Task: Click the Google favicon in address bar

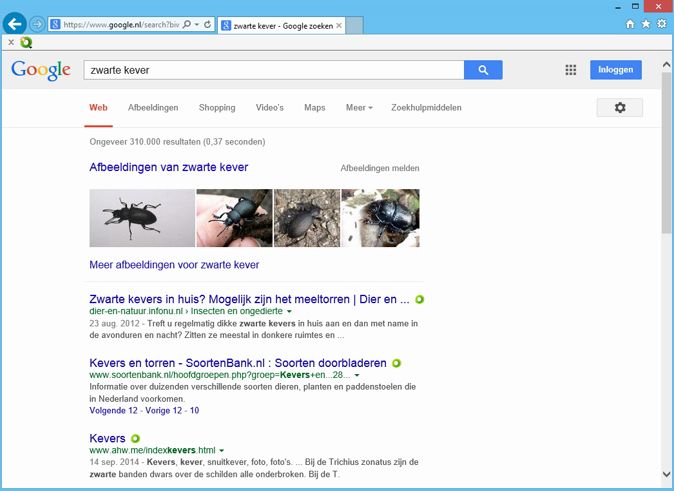Action: [55, 25]
